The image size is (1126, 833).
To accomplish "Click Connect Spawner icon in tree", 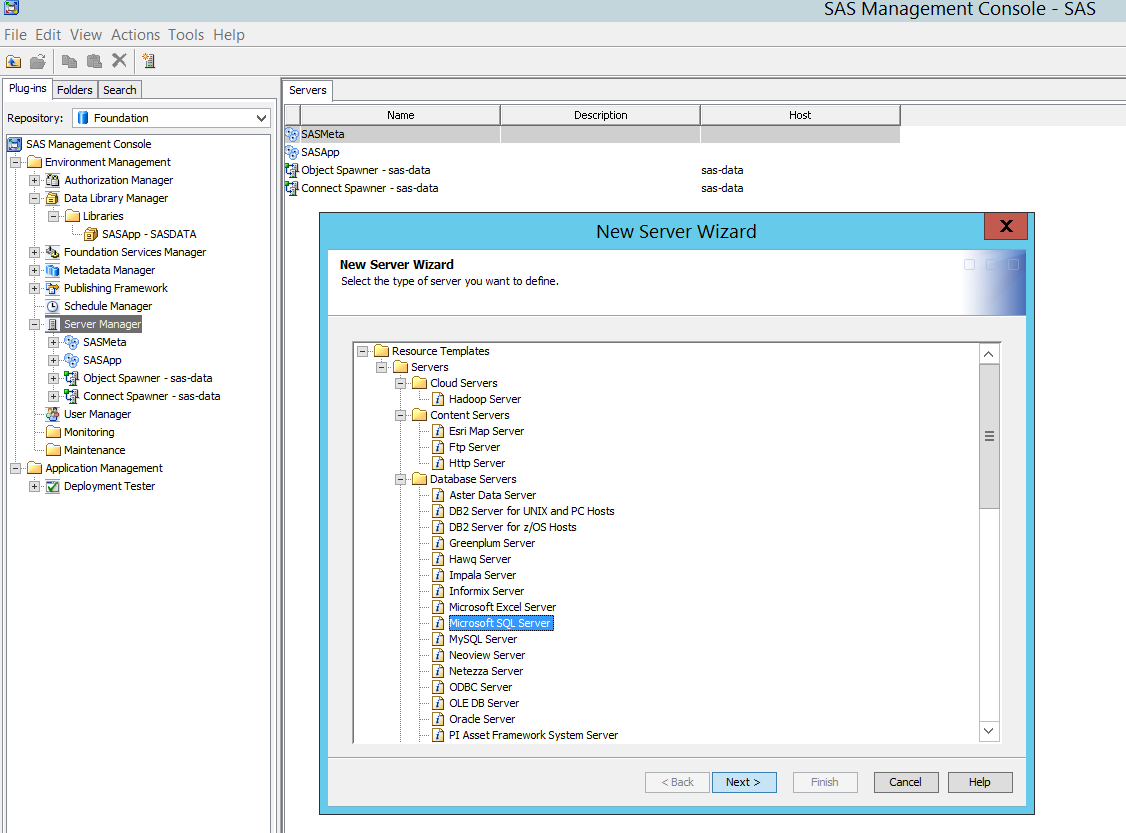I will tap(72, 396).
